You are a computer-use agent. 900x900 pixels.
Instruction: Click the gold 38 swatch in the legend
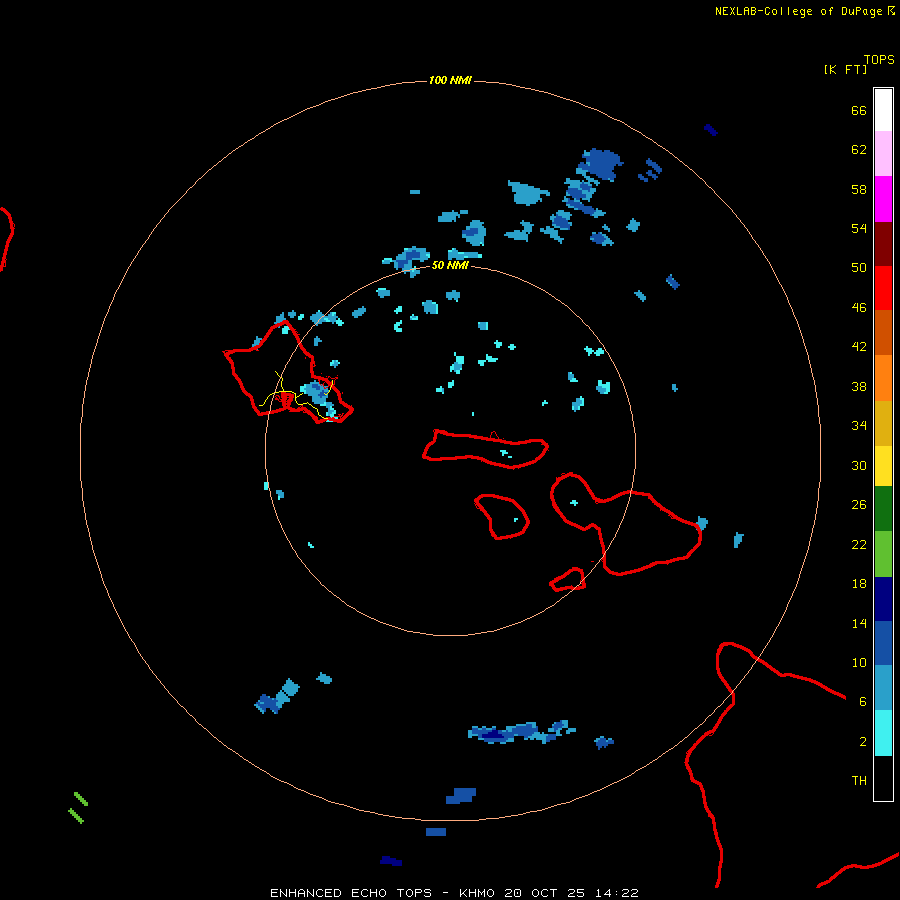point(883,423)
